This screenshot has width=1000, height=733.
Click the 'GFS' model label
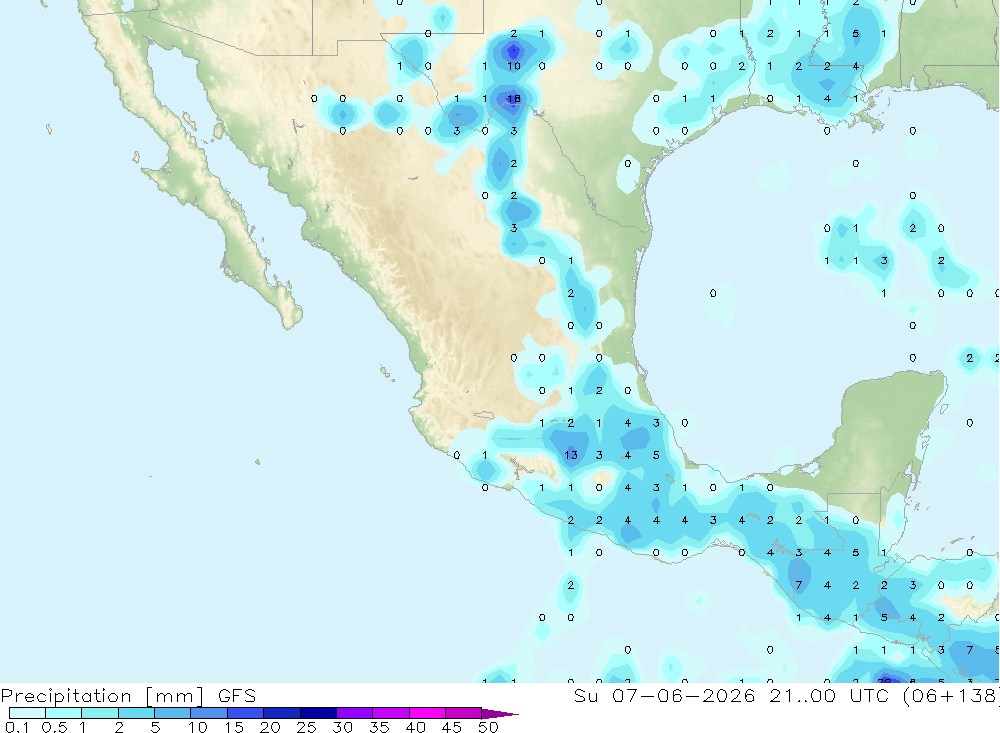tap(237, 695)
